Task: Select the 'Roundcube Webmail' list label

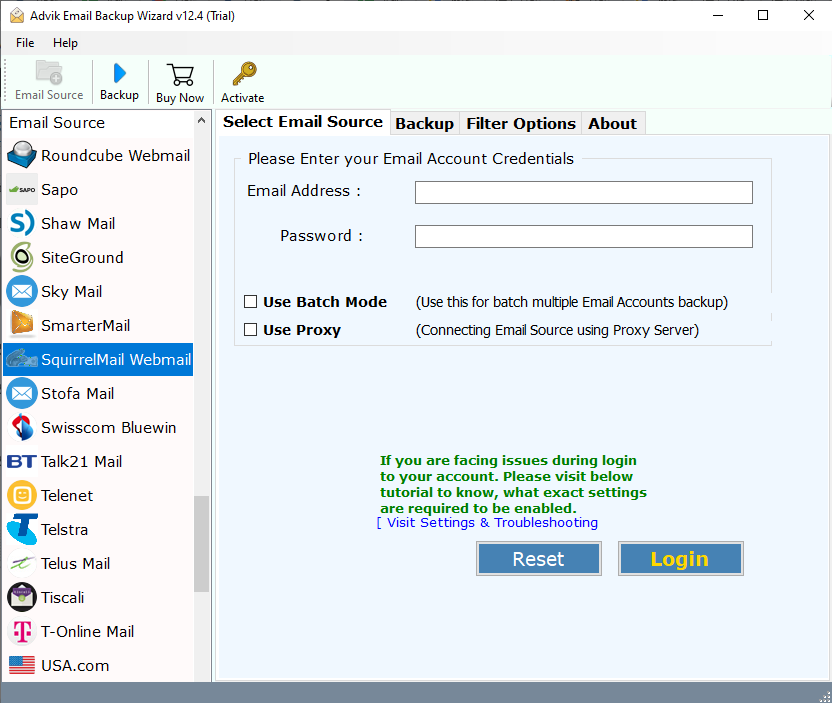Action: 116,155
